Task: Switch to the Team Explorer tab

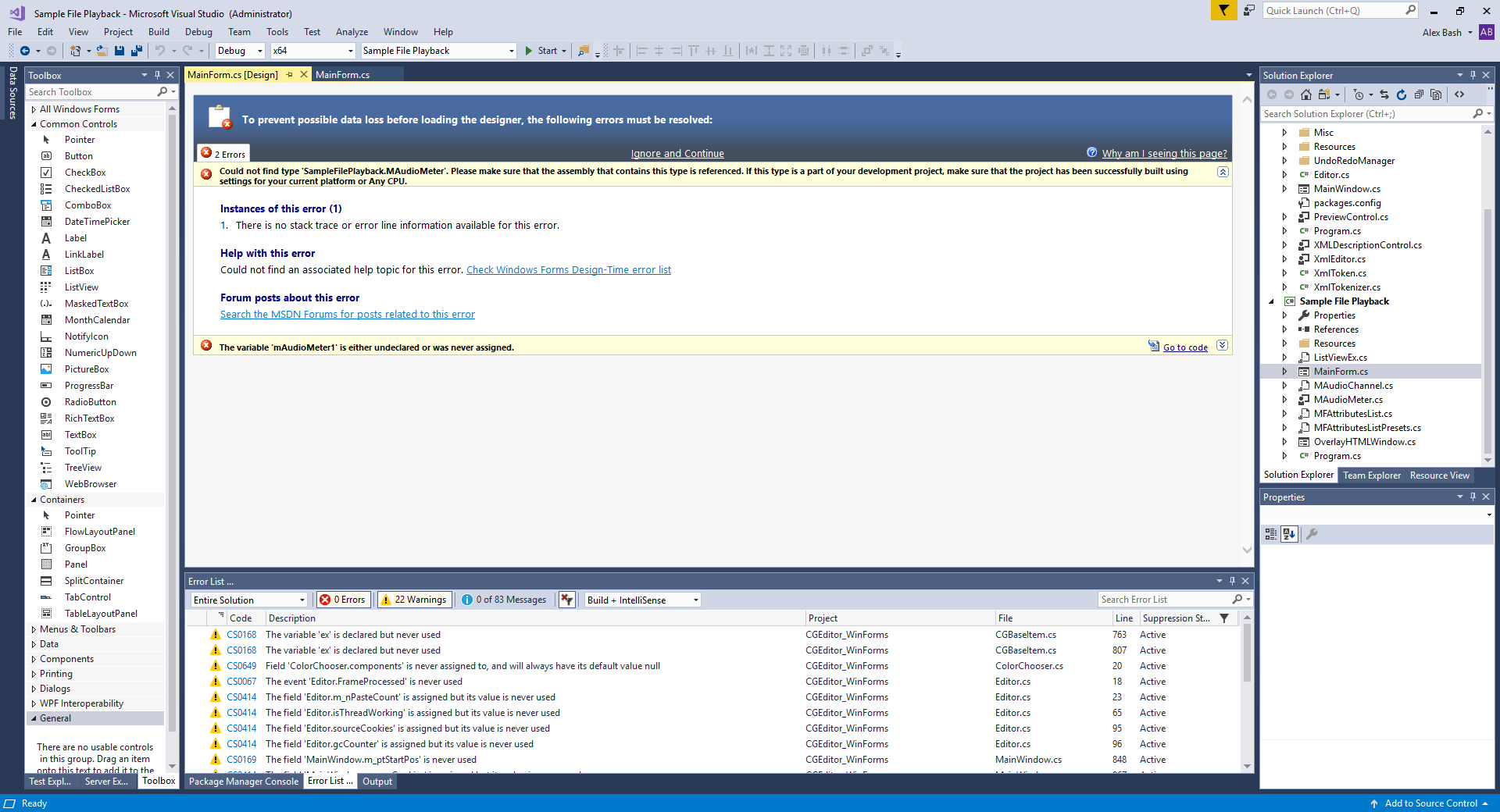Action: 1371,475
